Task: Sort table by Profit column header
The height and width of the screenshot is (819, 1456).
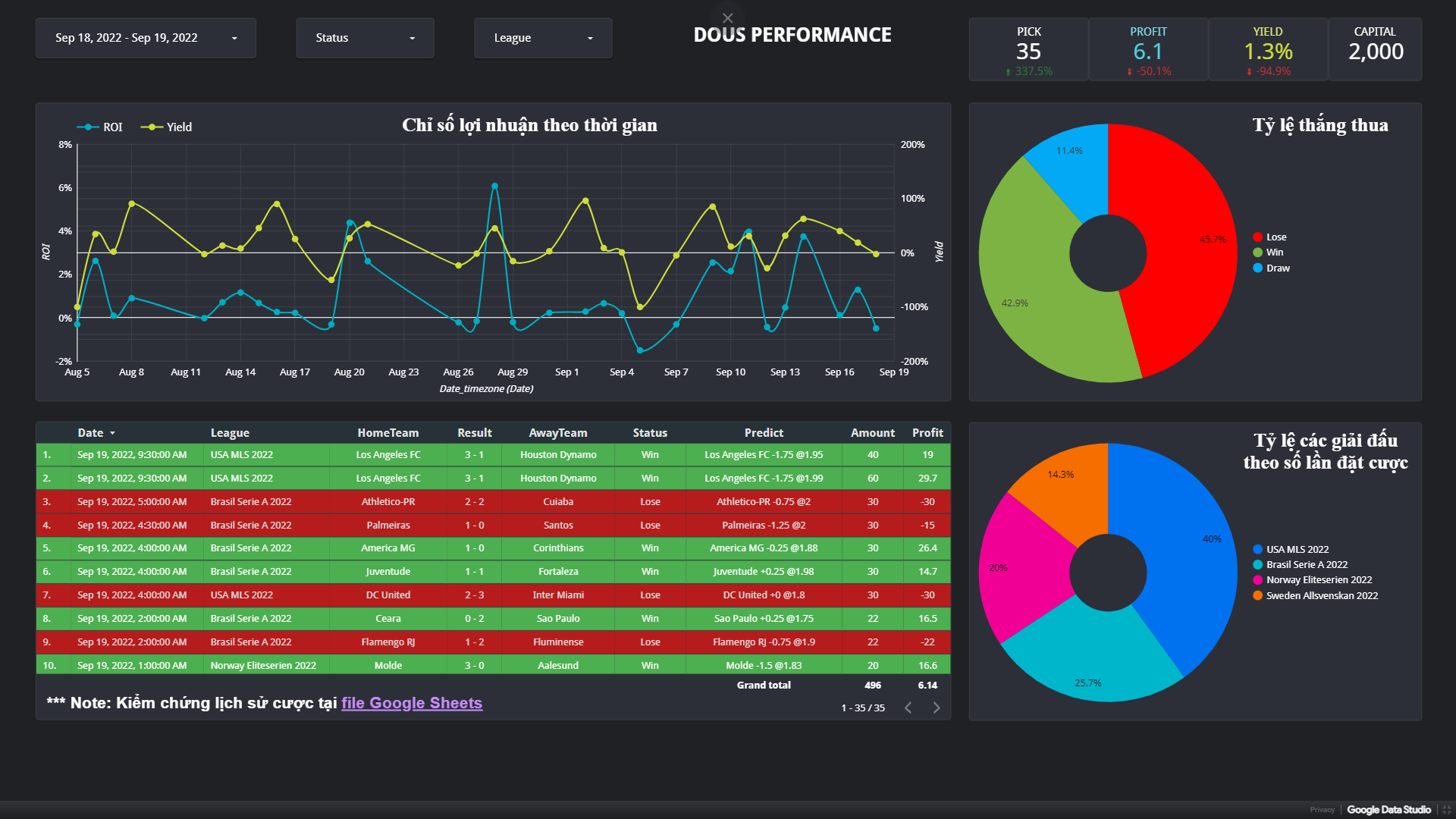Action: 927,433
